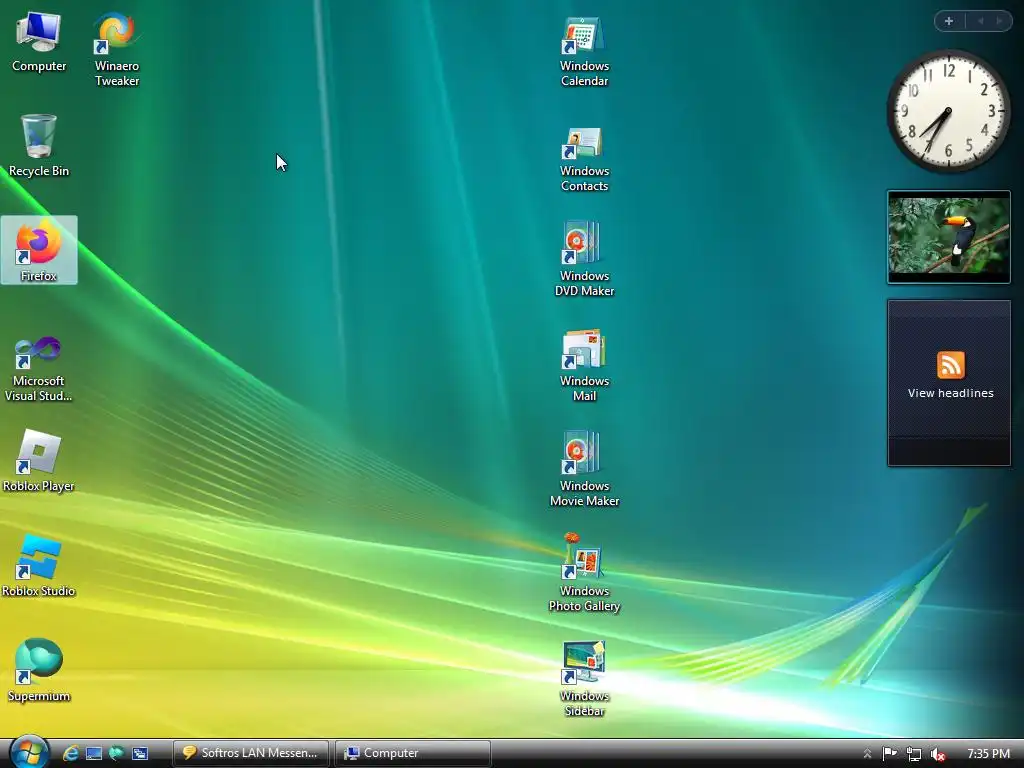
Task: Select the Microsoft Visual Studio shortcut
Action: (x=39, y=370)
